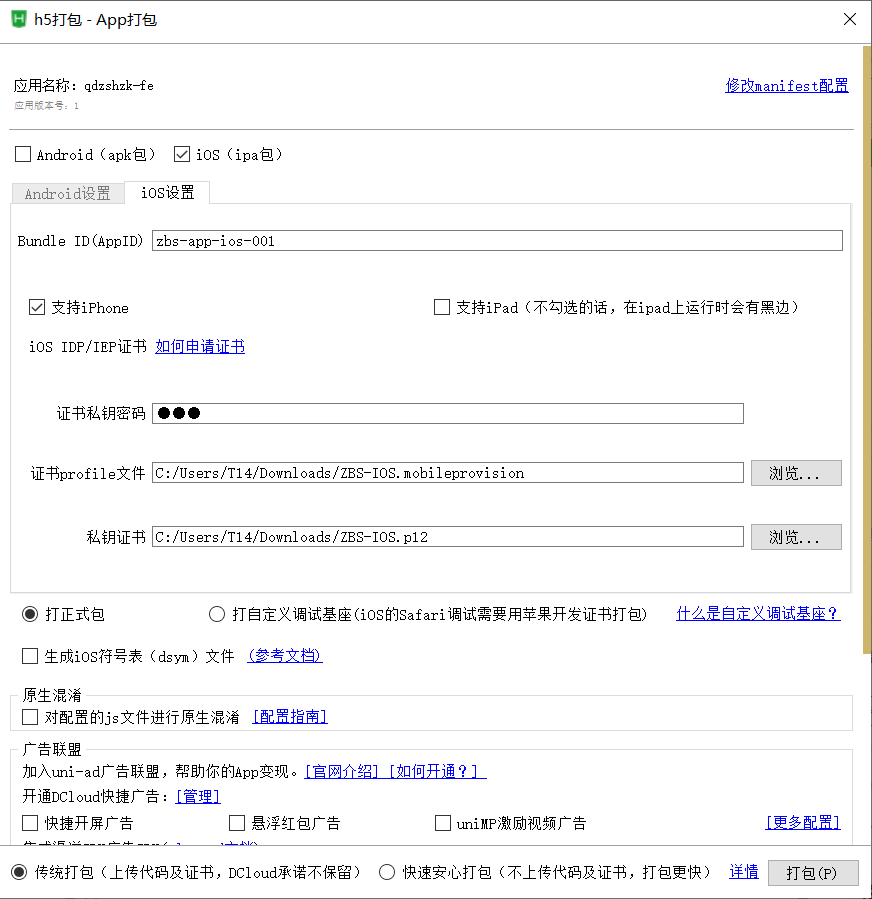Uncheck the iOS (ipa包) option
Viewport: 872px width, 899px height.
tap(181, 154)
